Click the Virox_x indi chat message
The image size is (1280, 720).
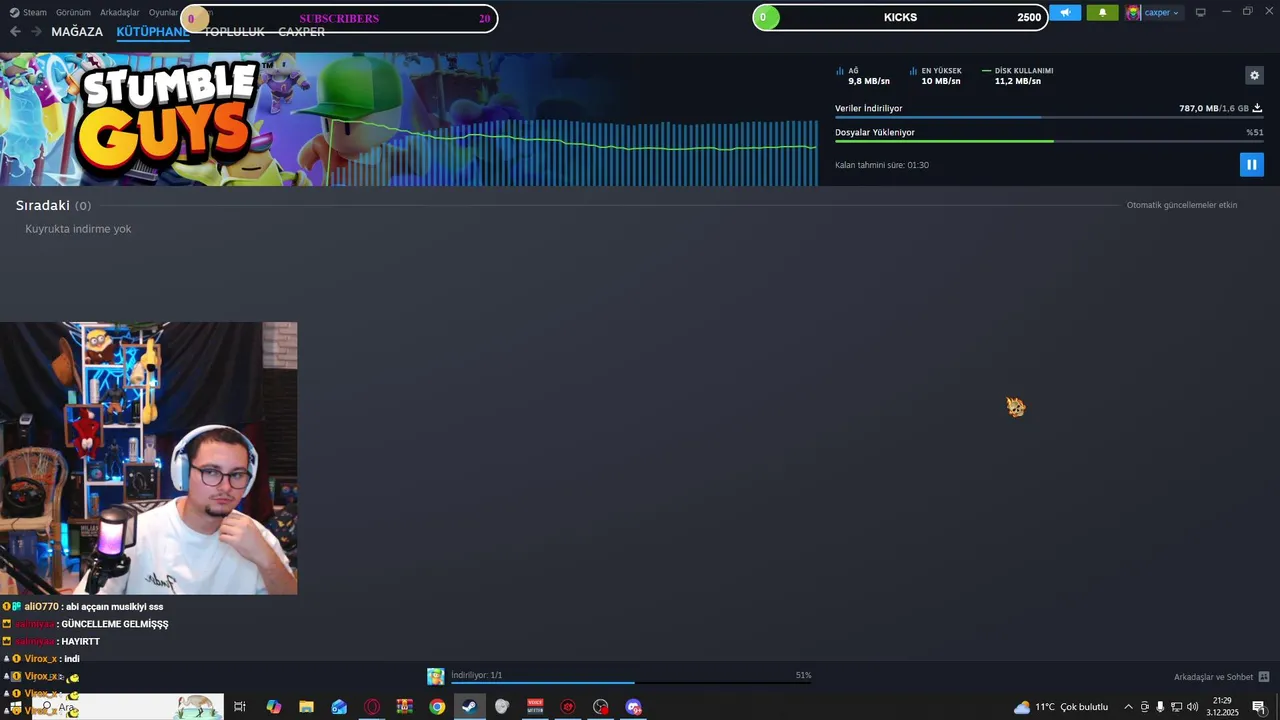pos(42,659)
